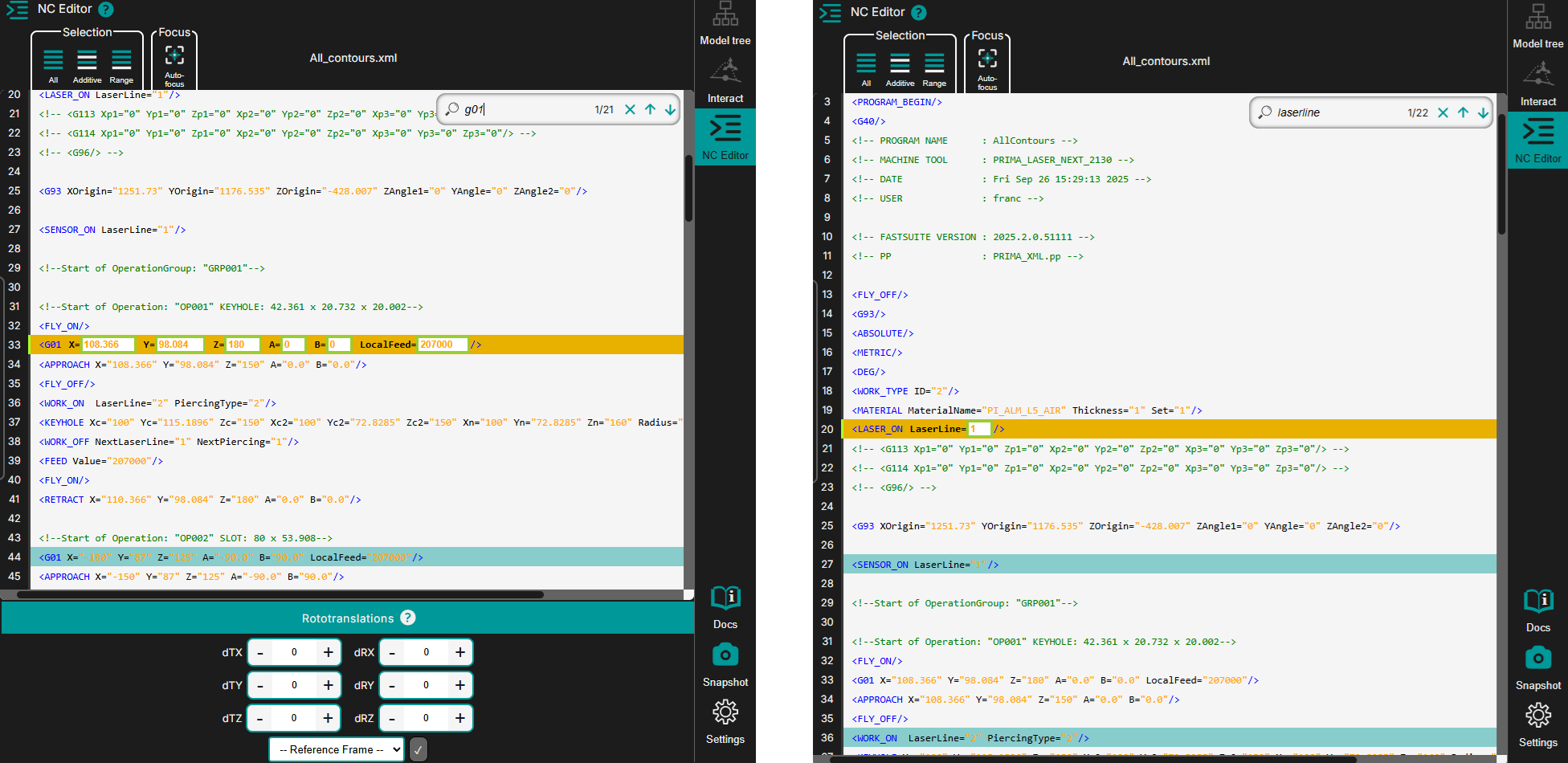
Task: Open the Rototranslations help question mark
Action: tap(408, 618)
